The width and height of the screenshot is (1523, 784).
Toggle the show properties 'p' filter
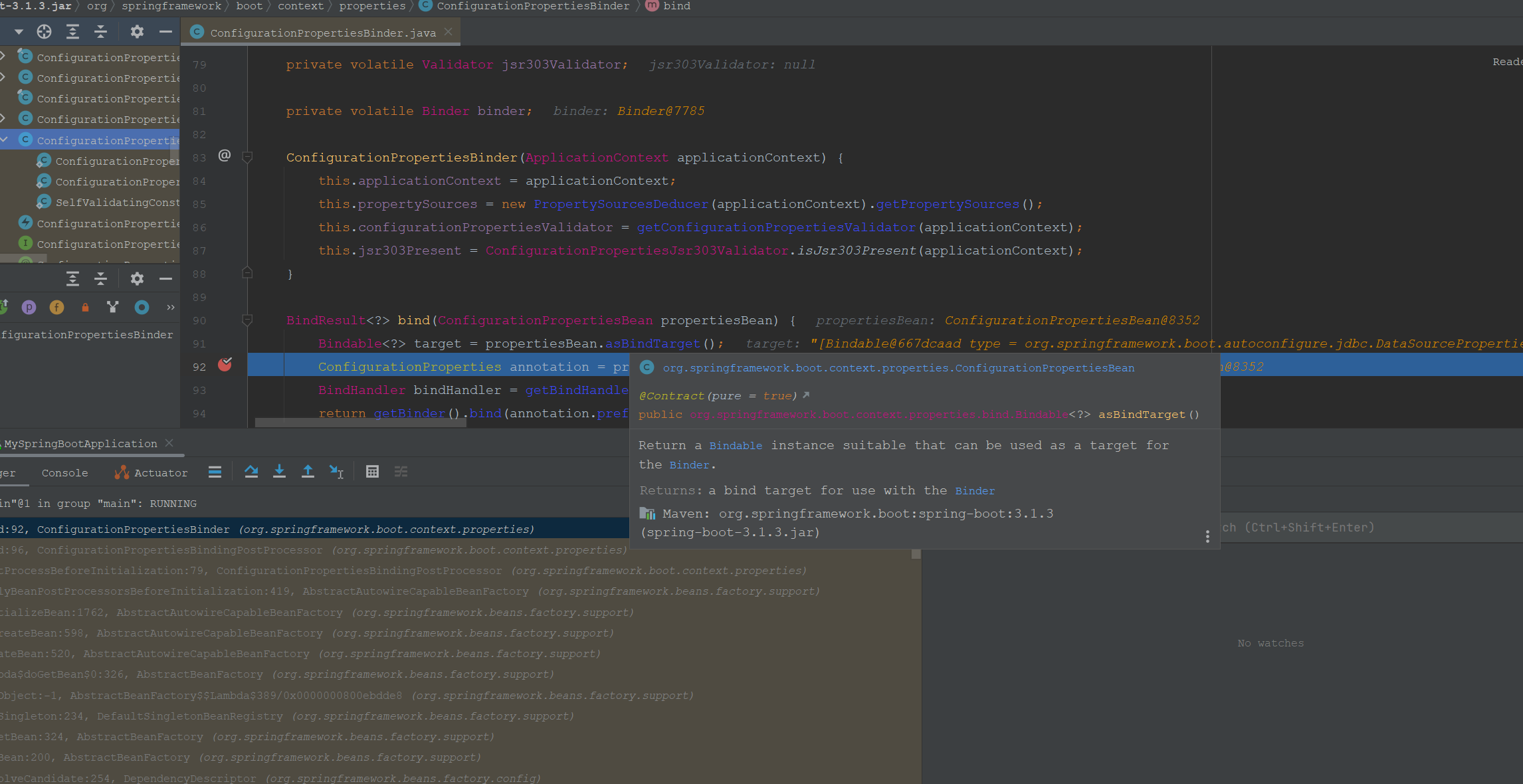click(29, 307)
